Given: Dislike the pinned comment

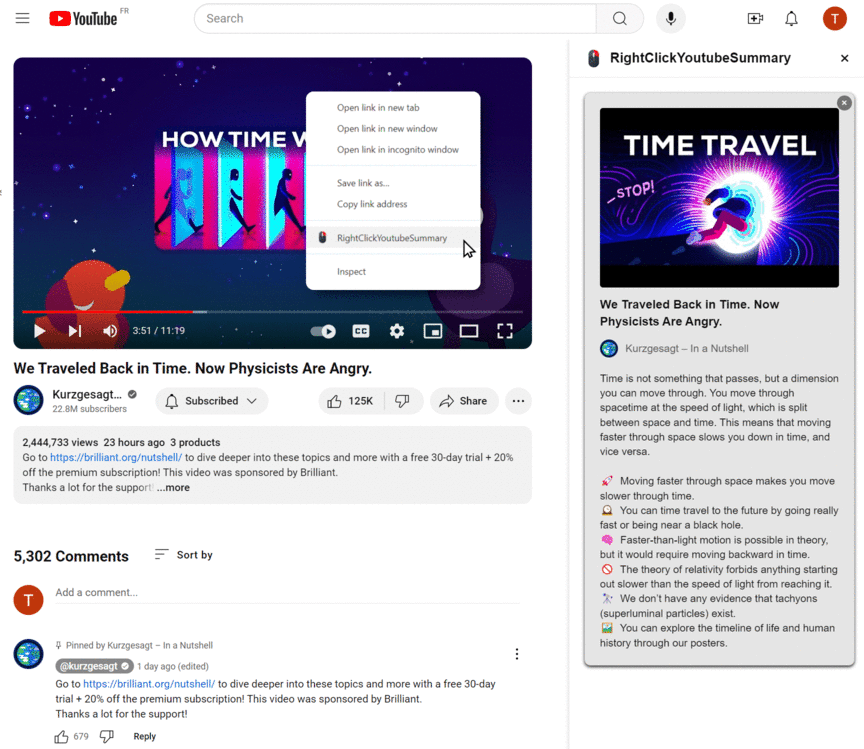Looking at the screenshot, I should point(106,736).
